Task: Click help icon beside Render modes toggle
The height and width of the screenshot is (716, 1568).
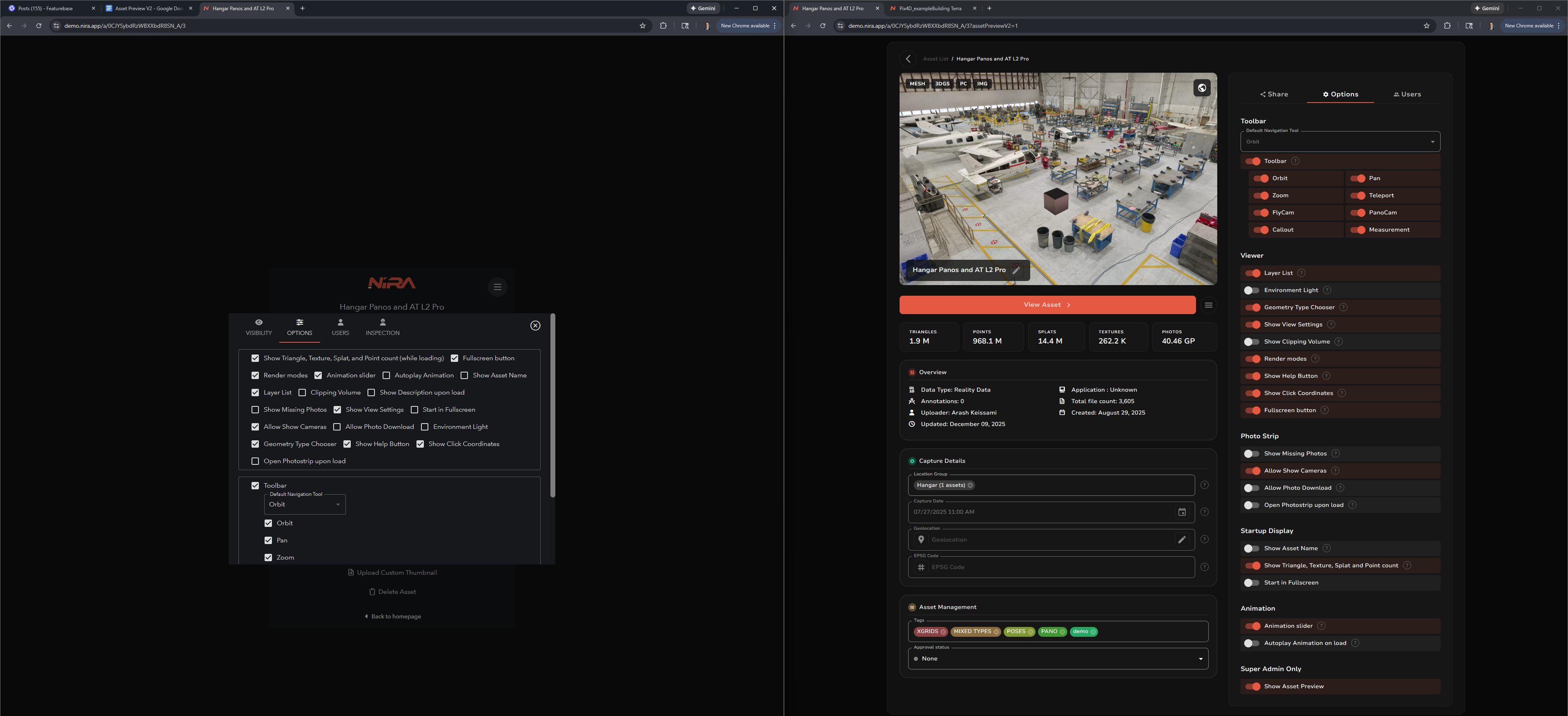Action: pos(1315,359)
